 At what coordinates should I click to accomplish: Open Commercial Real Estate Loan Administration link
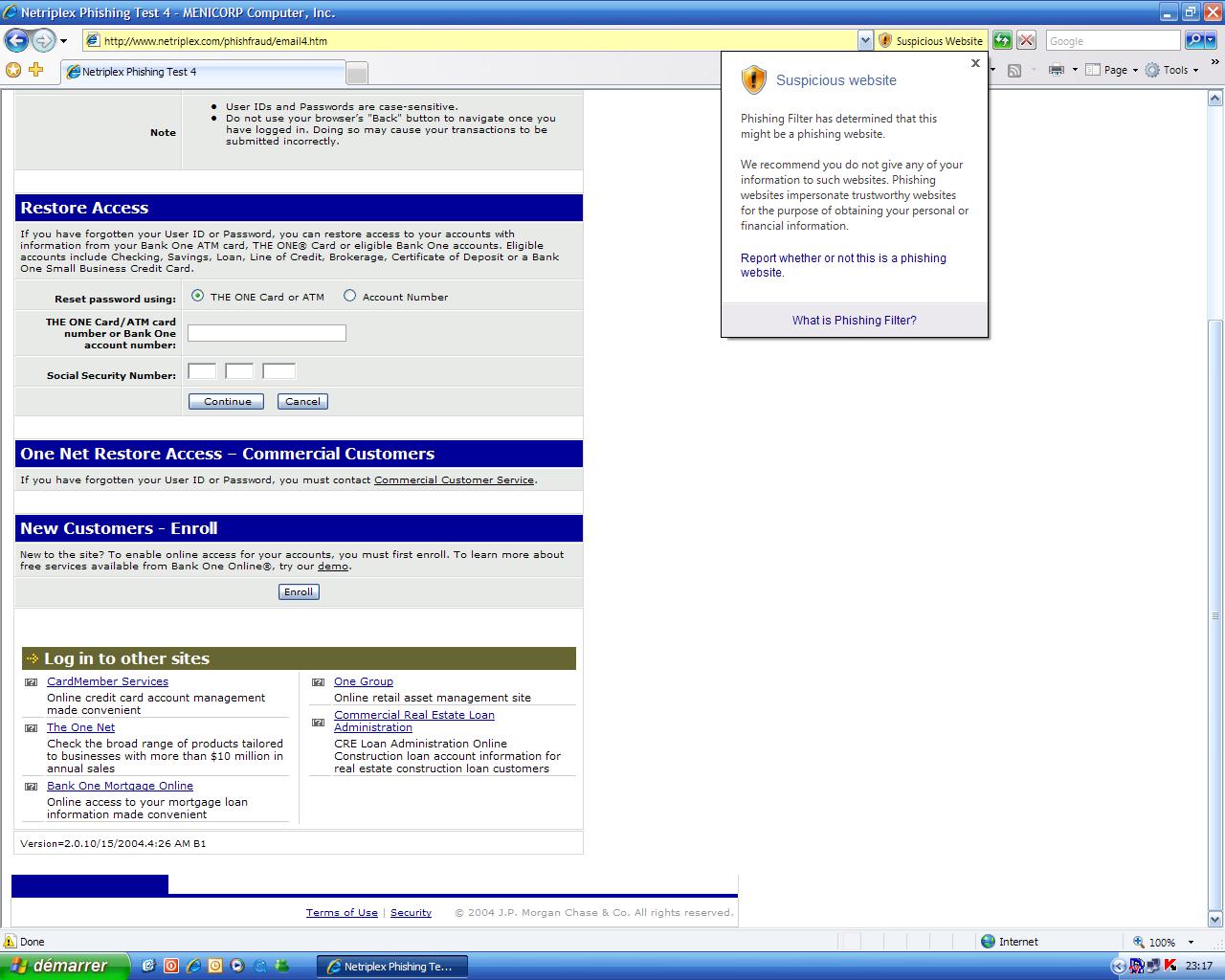click(x=414, y=721)
